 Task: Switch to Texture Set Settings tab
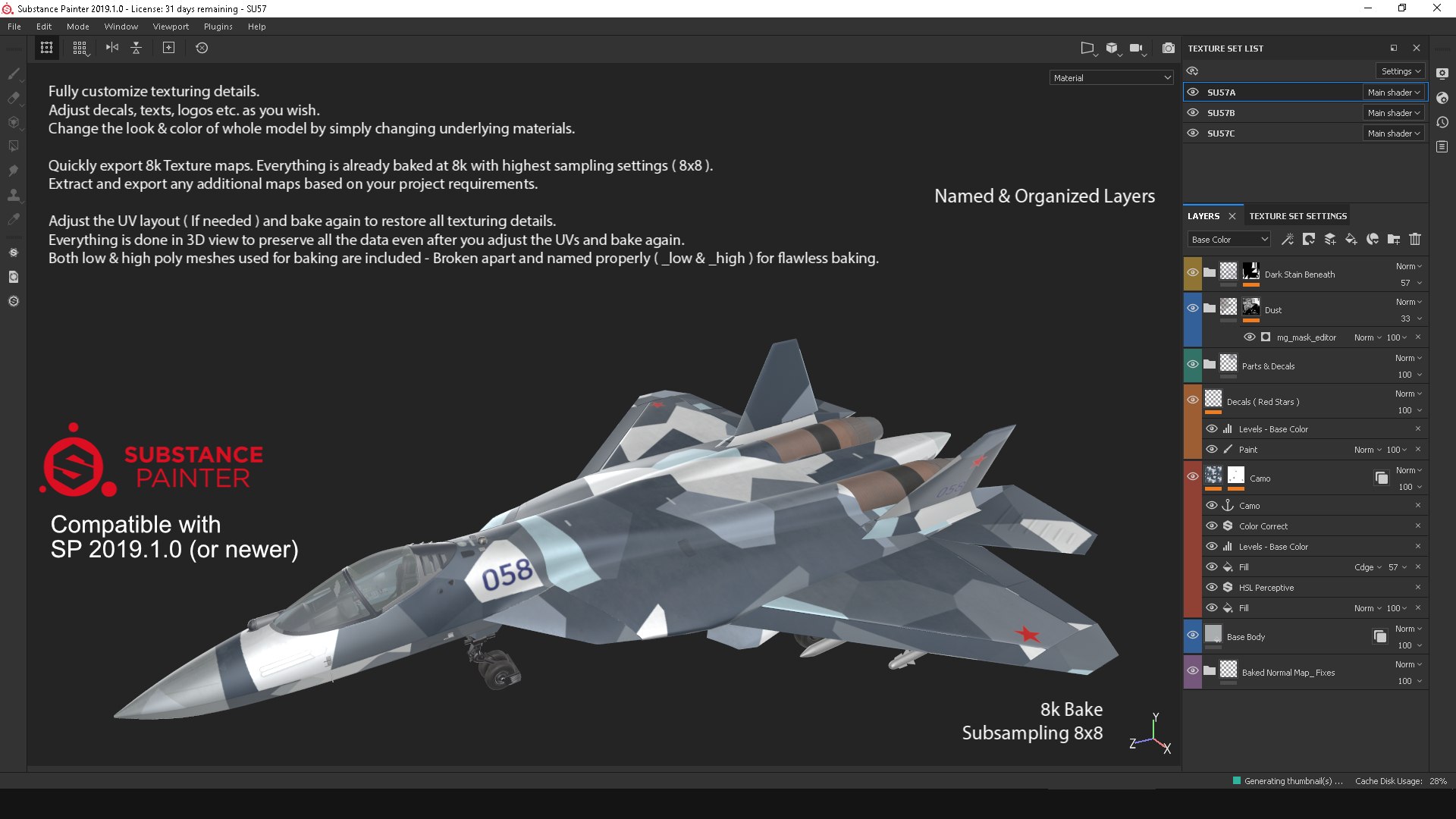click(1298, 216)
